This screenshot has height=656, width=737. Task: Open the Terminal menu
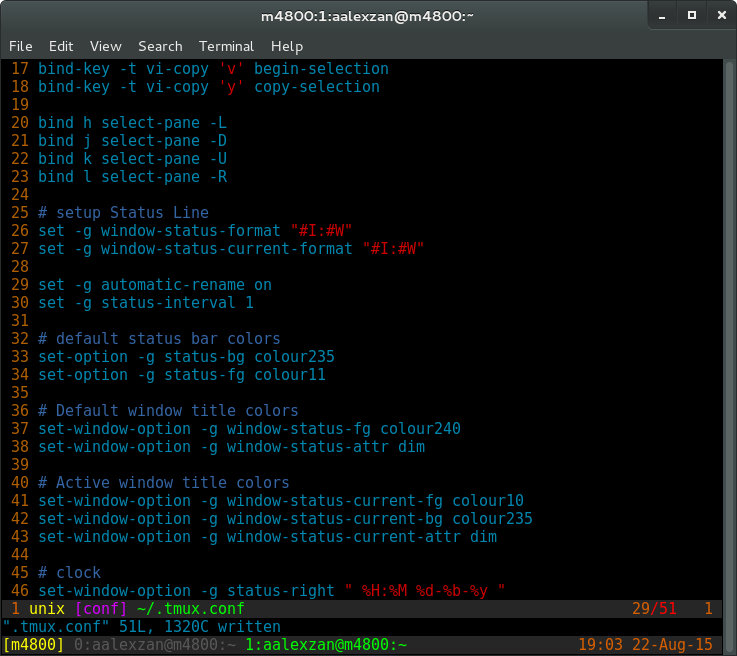226,46
